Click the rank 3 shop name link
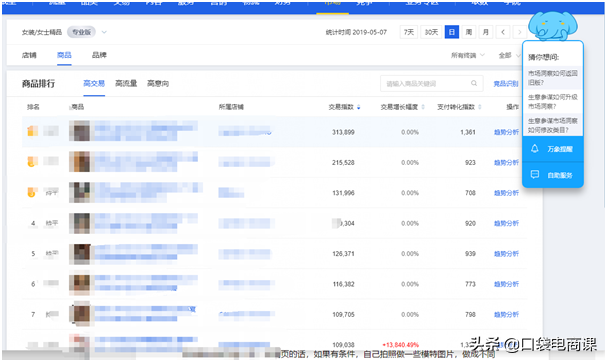Screen dimensions: 607x362 (x=231, y=192)
